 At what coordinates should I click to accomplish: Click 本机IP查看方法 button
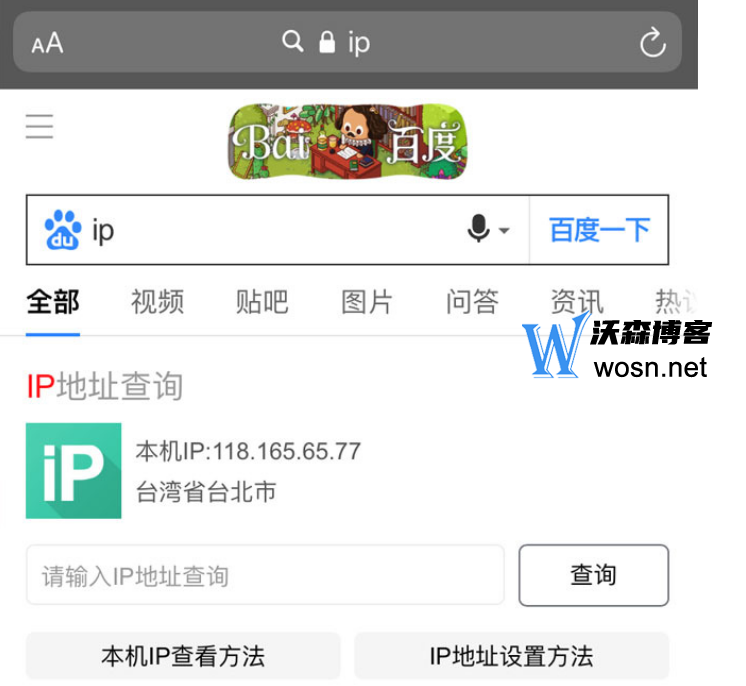[183, 656]
